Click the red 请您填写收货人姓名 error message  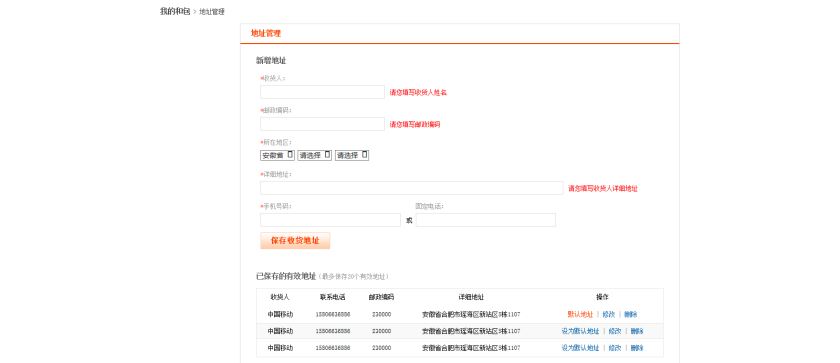tap(418, 93)
